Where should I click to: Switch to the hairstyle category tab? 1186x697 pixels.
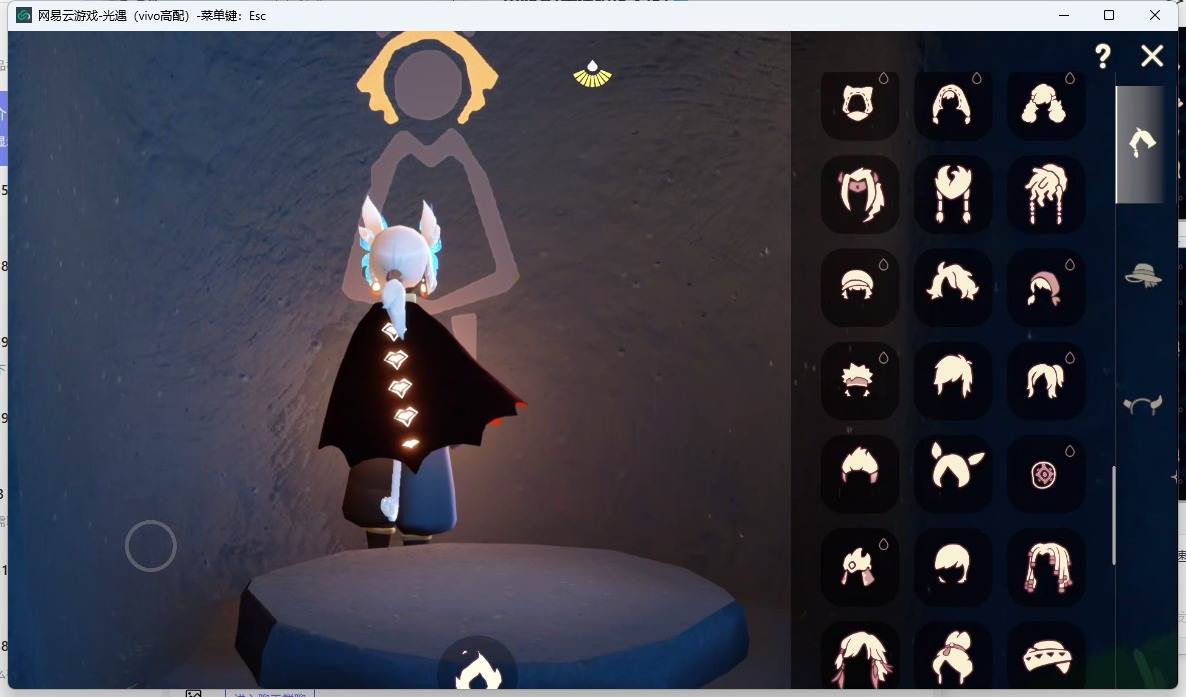click(x=1141, y=143)
